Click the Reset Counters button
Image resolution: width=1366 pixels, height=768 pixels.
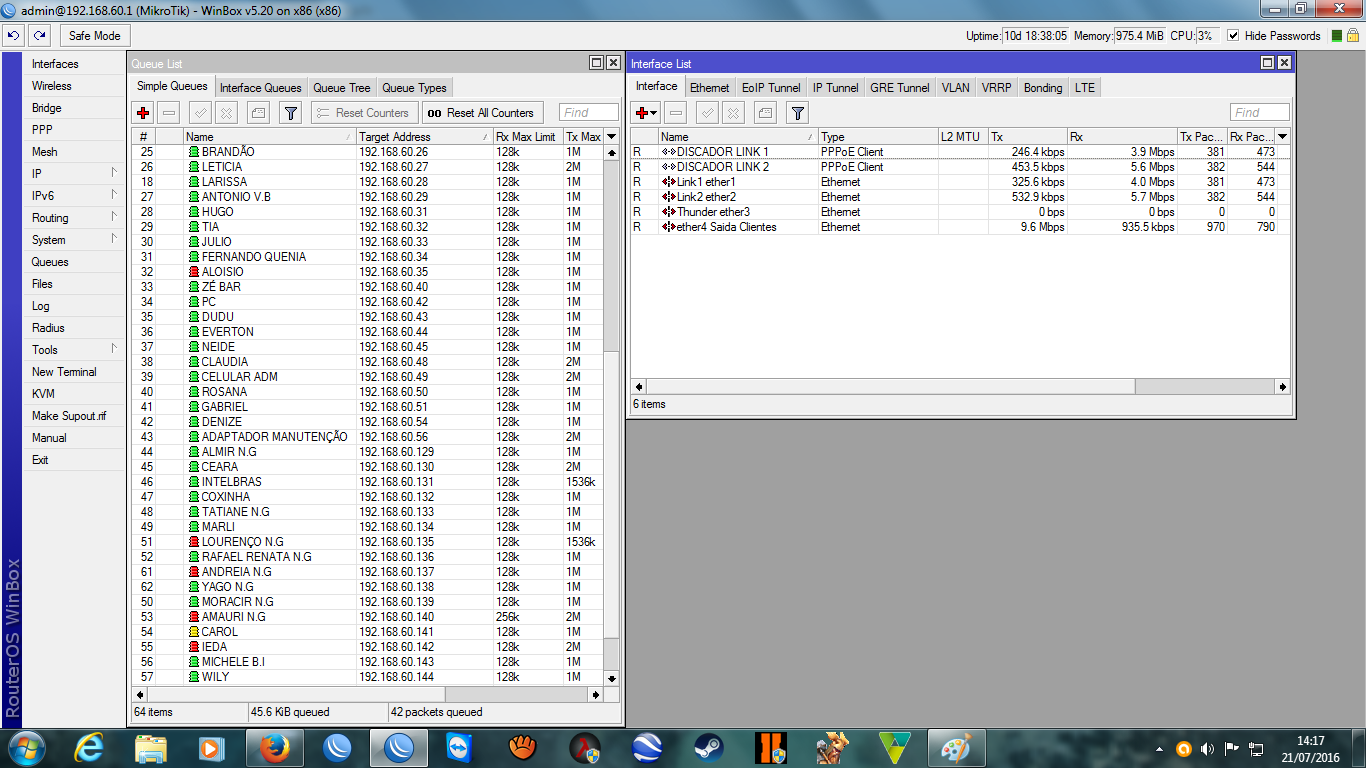364,113
